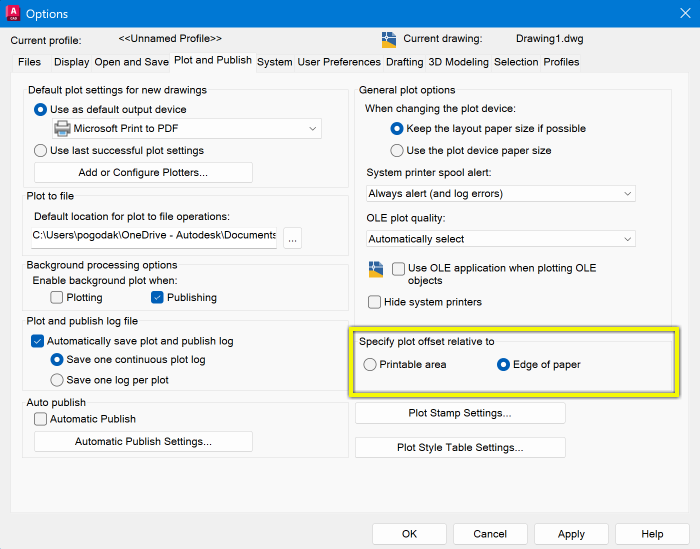The height and width of the screenshot is (549, 700).
Task: Close the Options dialog
Action: (685, 13)
